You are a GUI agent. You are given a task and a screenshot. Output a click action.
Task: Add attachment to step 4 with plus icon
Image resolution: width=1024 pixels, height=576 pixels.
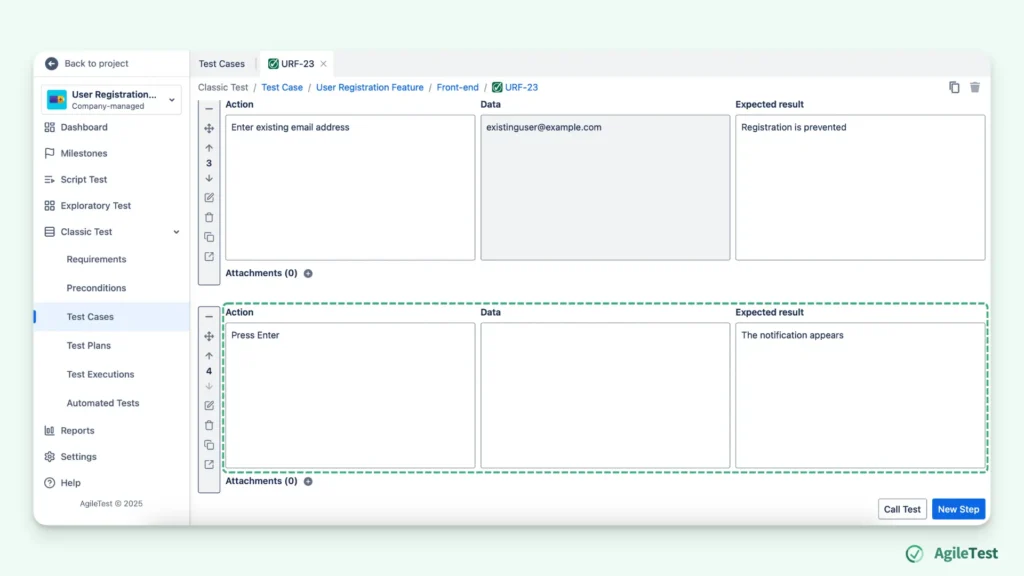point(308,481)
